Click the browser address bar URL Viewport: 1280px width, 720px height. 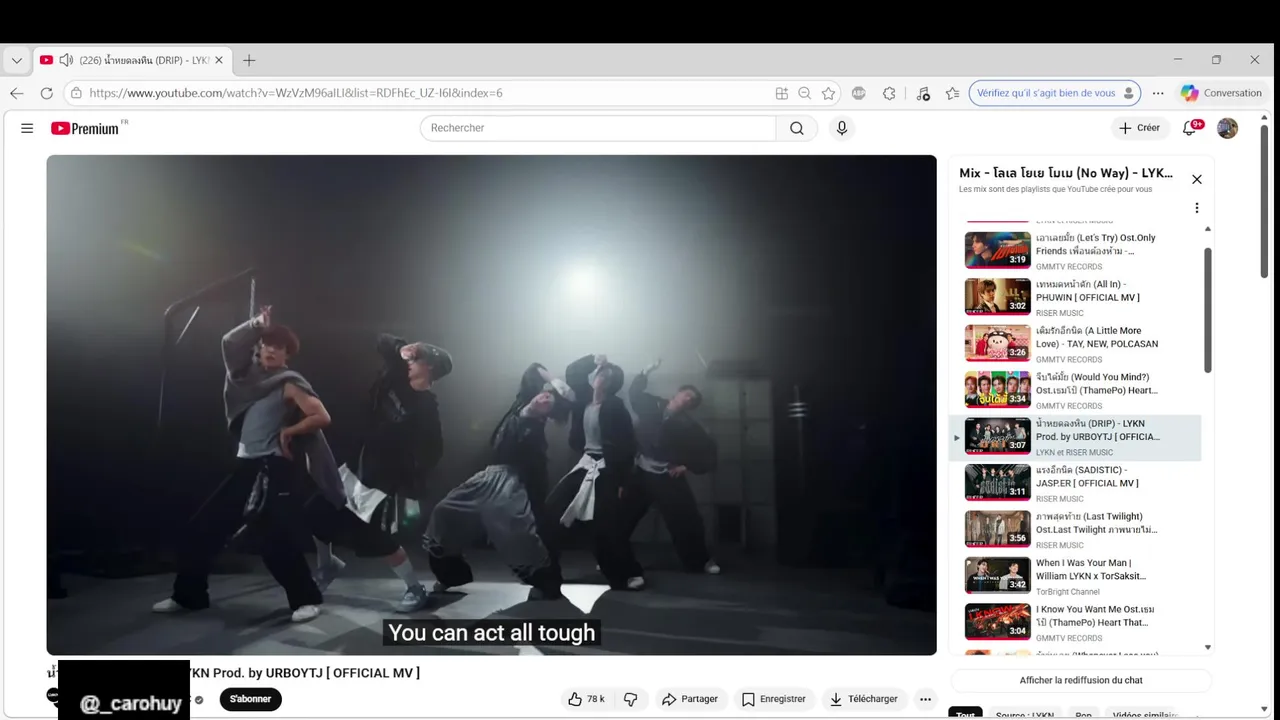click(x=296, y=93)
